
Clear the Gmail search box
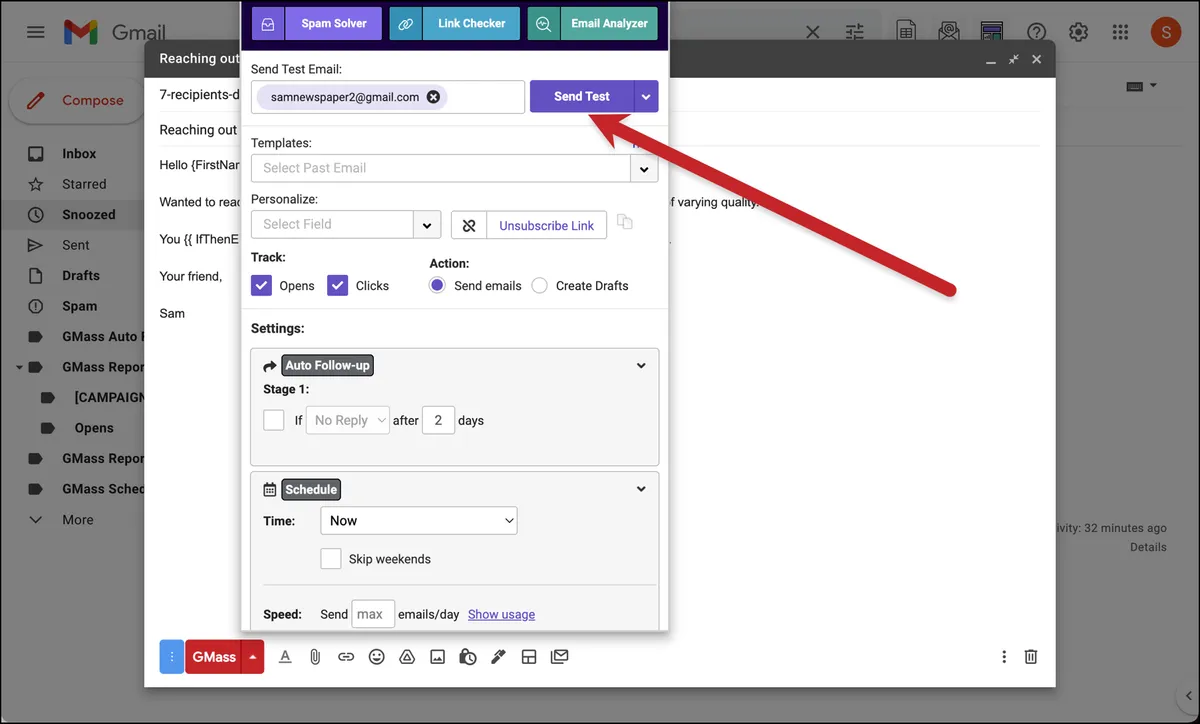click(x=813, y=32)
